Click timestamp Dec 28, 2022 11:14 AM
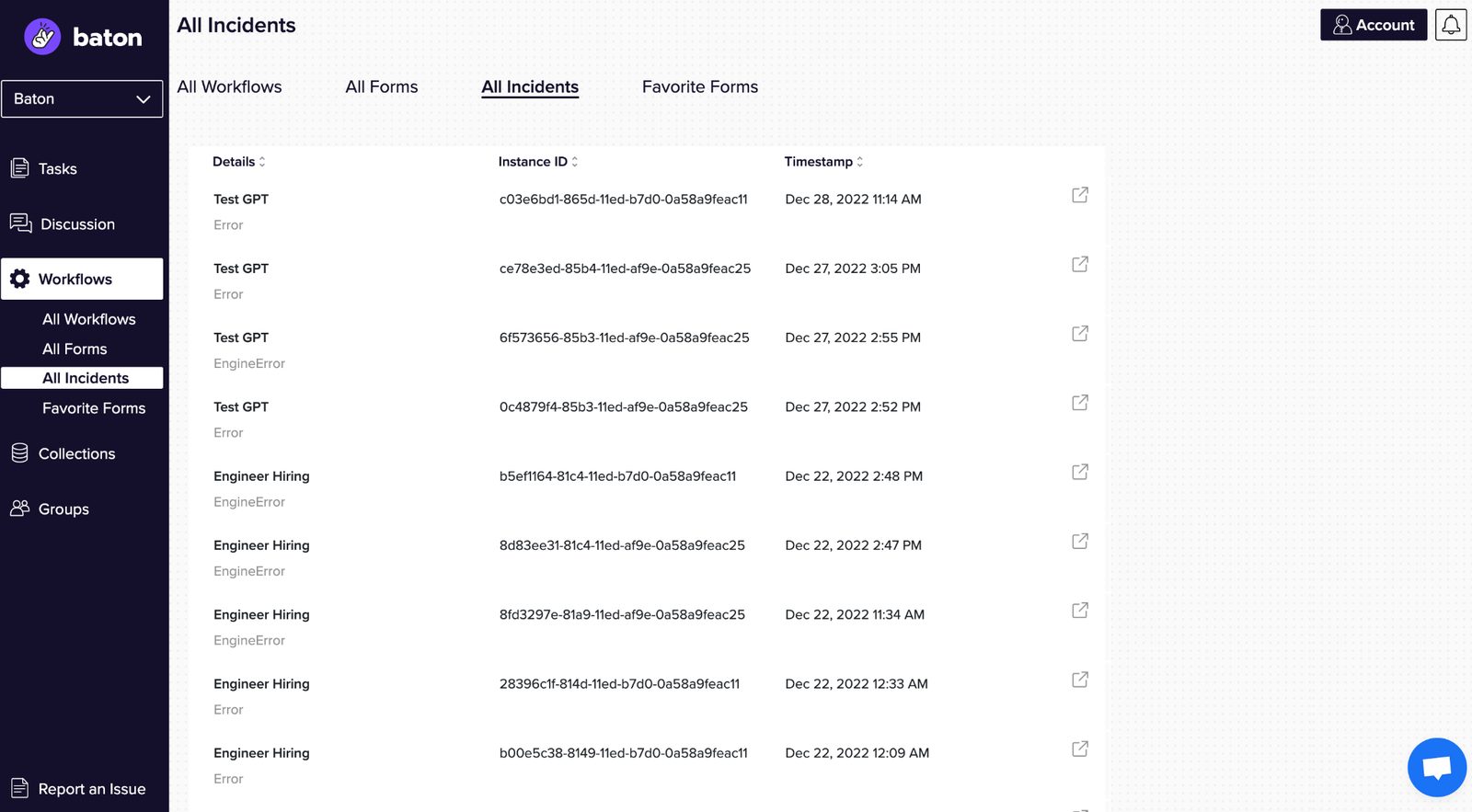This screenshot has height=812, width=1472. 853,200
